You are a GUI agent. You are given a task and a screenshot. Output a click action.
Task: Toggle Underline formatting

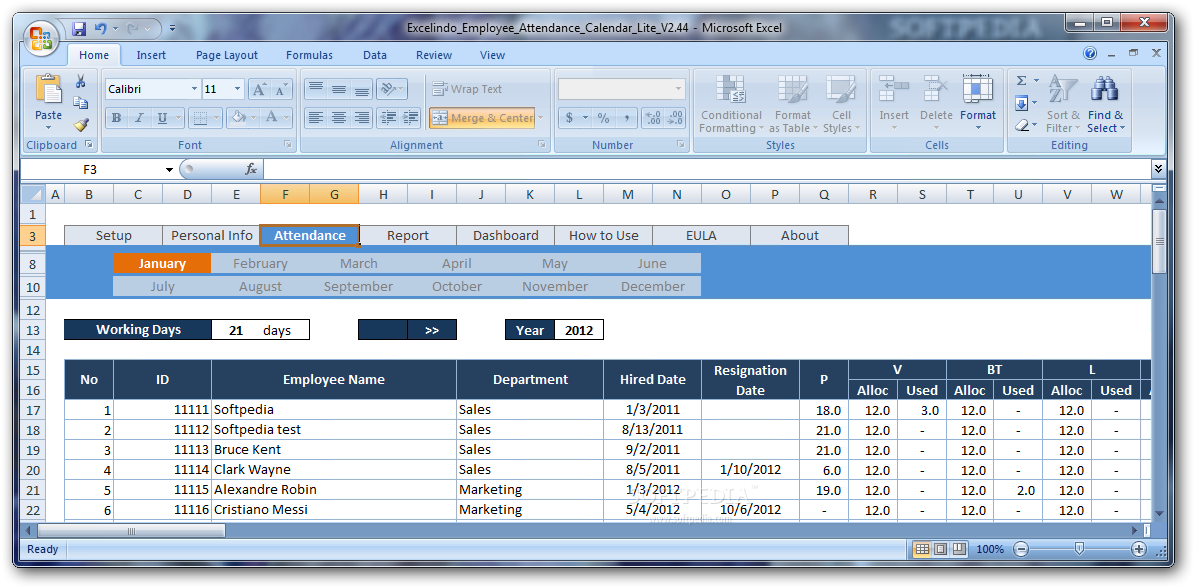coord(162,117)
